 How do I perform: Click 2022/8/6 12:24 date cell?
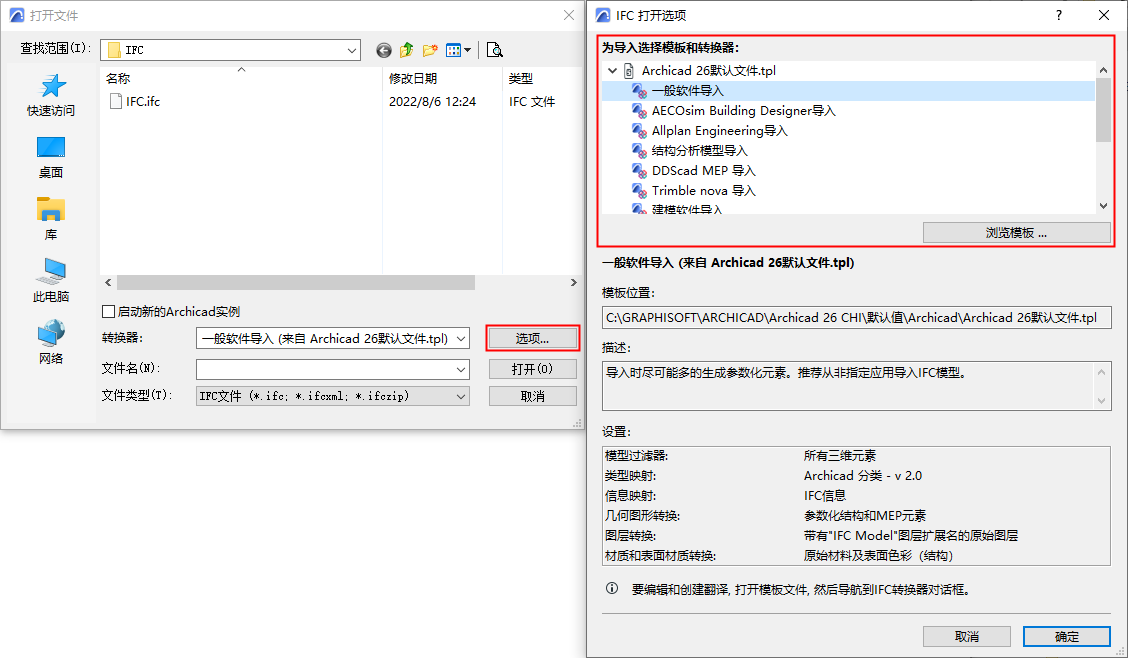click(x=432, y=101)
